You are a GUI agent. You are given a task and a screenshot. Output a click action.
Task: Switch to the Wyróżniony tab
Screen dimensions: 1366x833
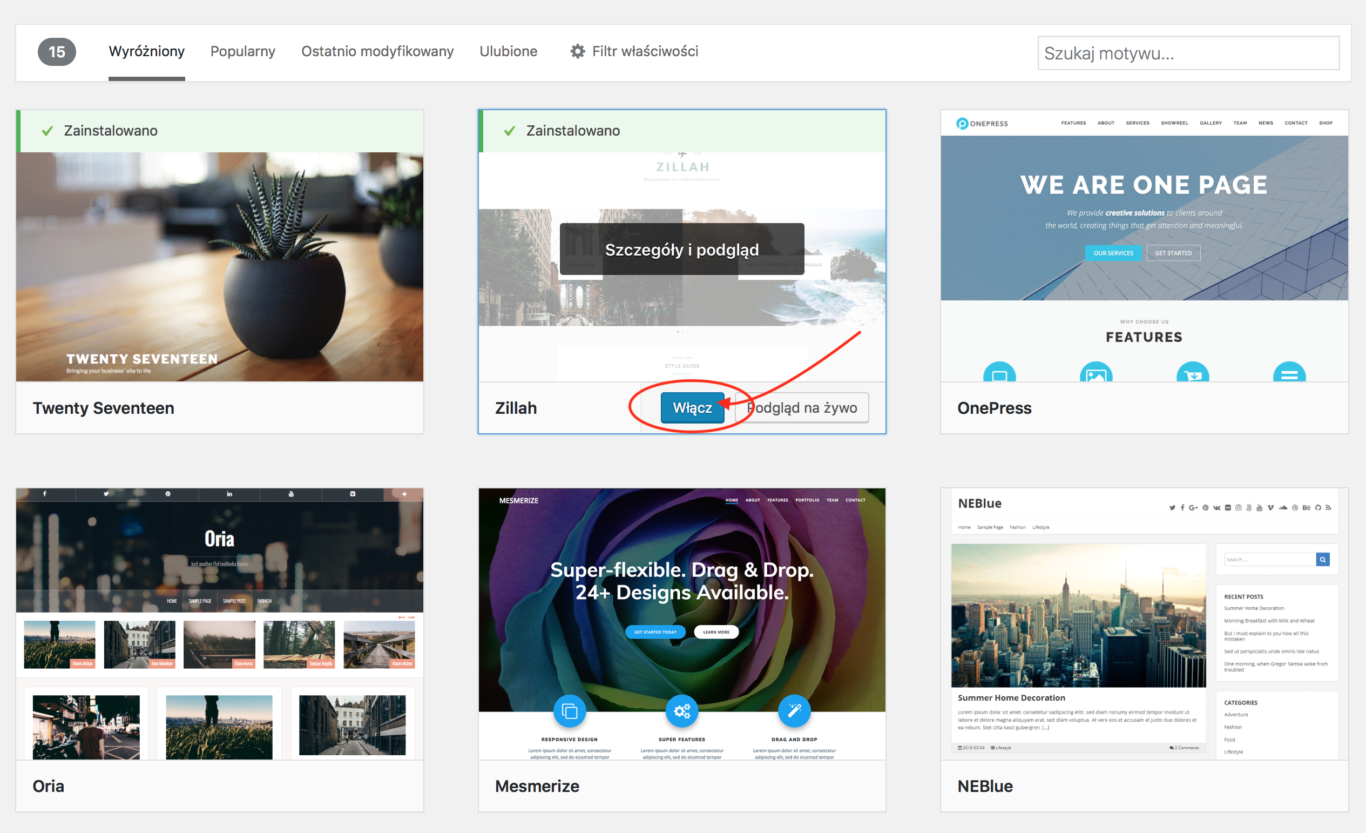pos(146,51)
